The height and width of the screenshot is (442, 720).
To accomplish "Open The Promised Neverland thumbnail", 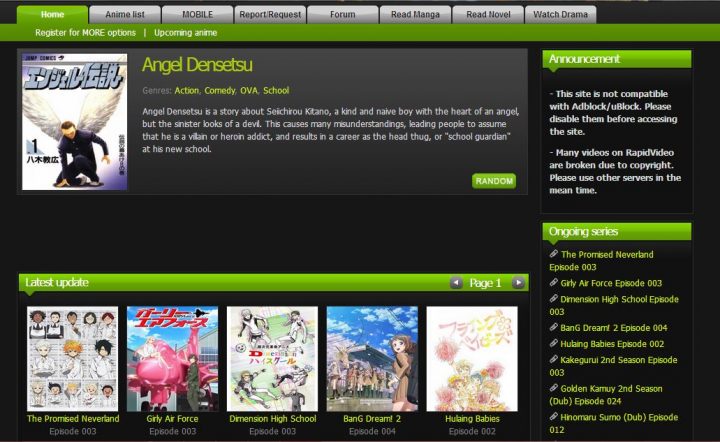I will (x=73, y=359).
